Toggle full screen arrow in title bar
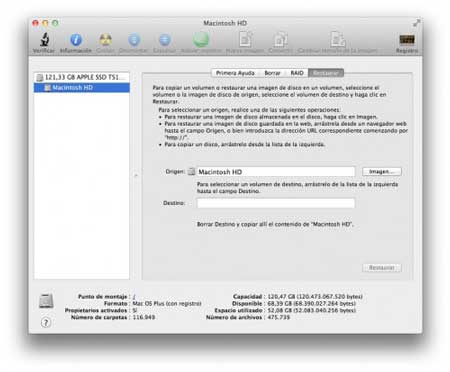 point(416,23)
